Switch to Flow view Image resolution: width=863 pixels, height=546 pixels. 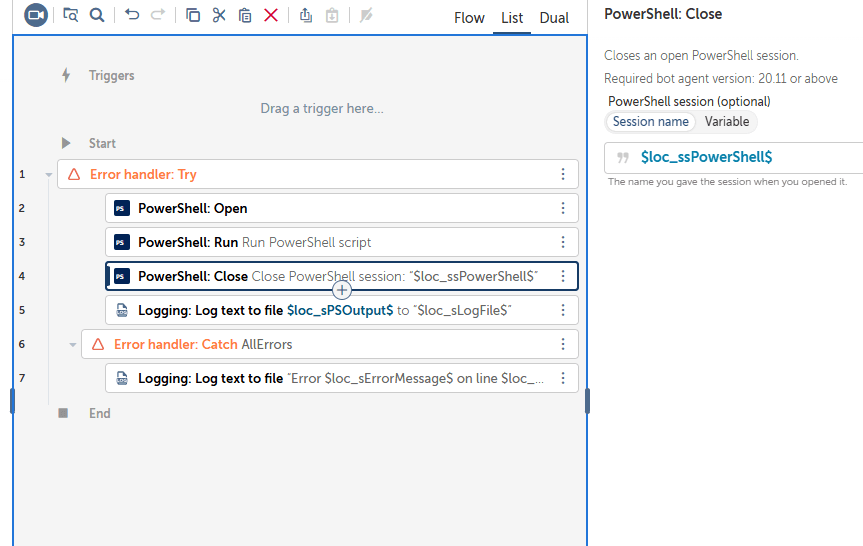coord(469,18)
